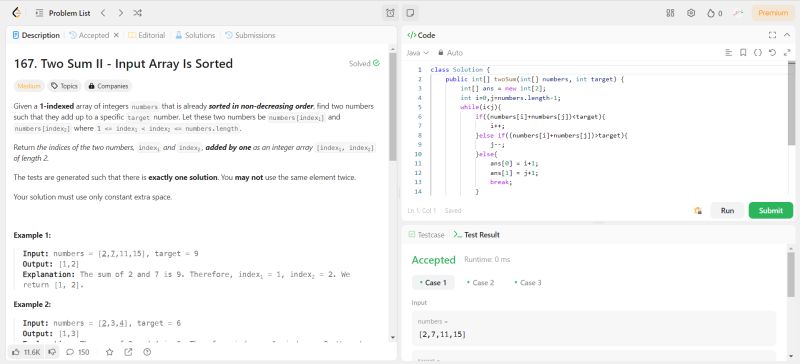Viewport: 800px width, 364px height.
Task: Share the problem via external link icon
Action: pyautogui.click(x=128, y=352)
